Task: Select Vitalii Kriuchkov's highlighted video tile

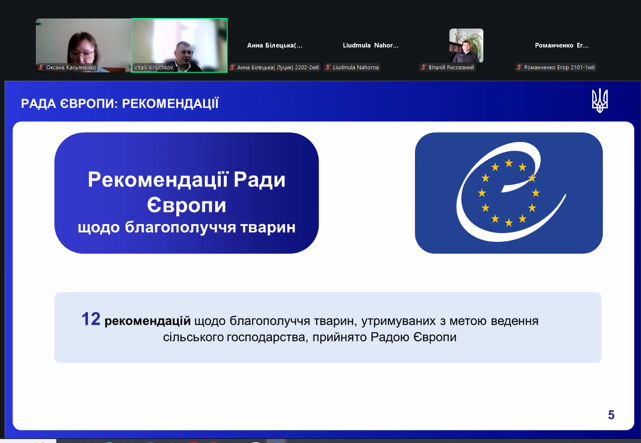Action: (179, 45)
